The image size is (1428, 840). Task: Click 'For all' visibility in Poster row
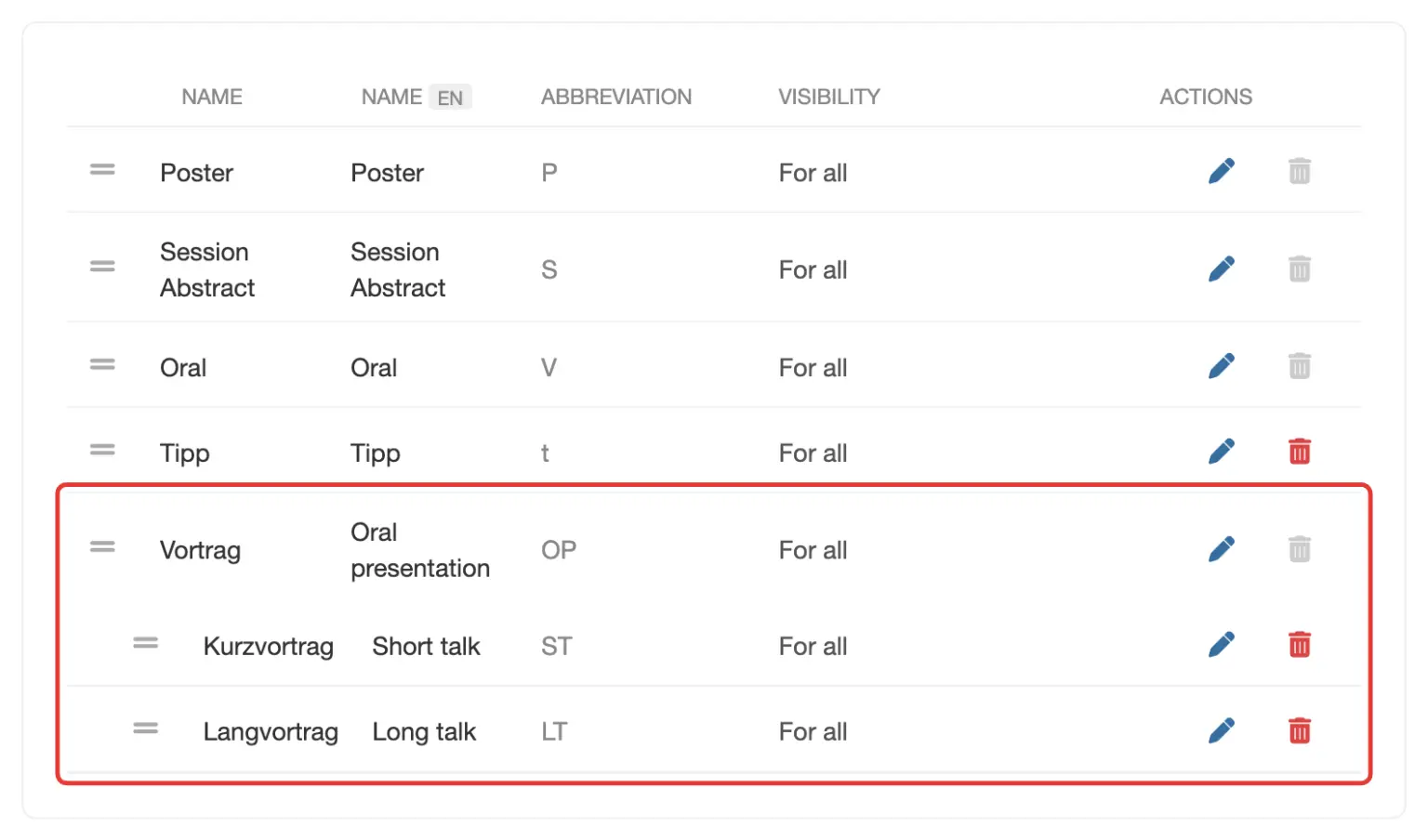(813, 173)
